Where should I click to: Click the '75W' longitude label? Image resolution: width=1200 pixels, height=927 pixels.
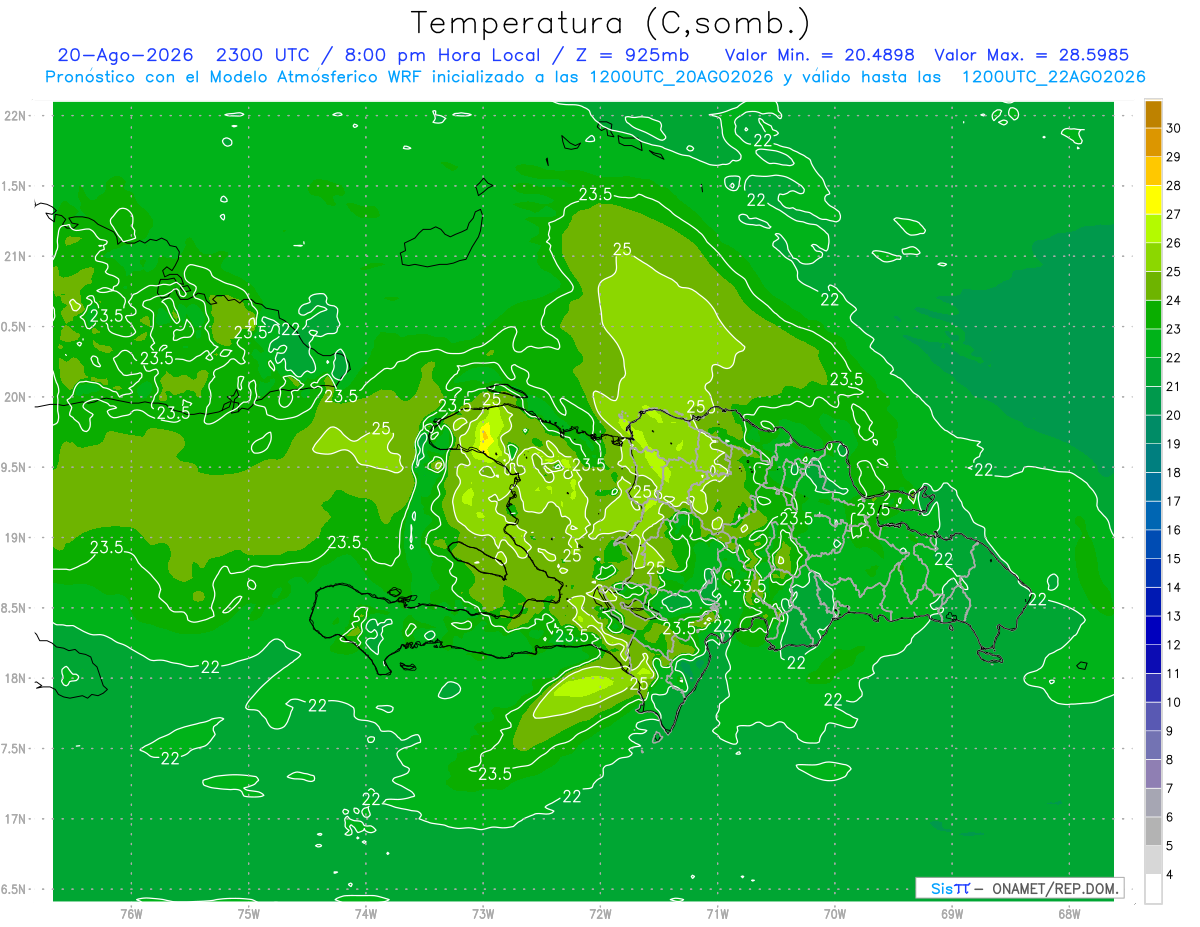(249, 914)
